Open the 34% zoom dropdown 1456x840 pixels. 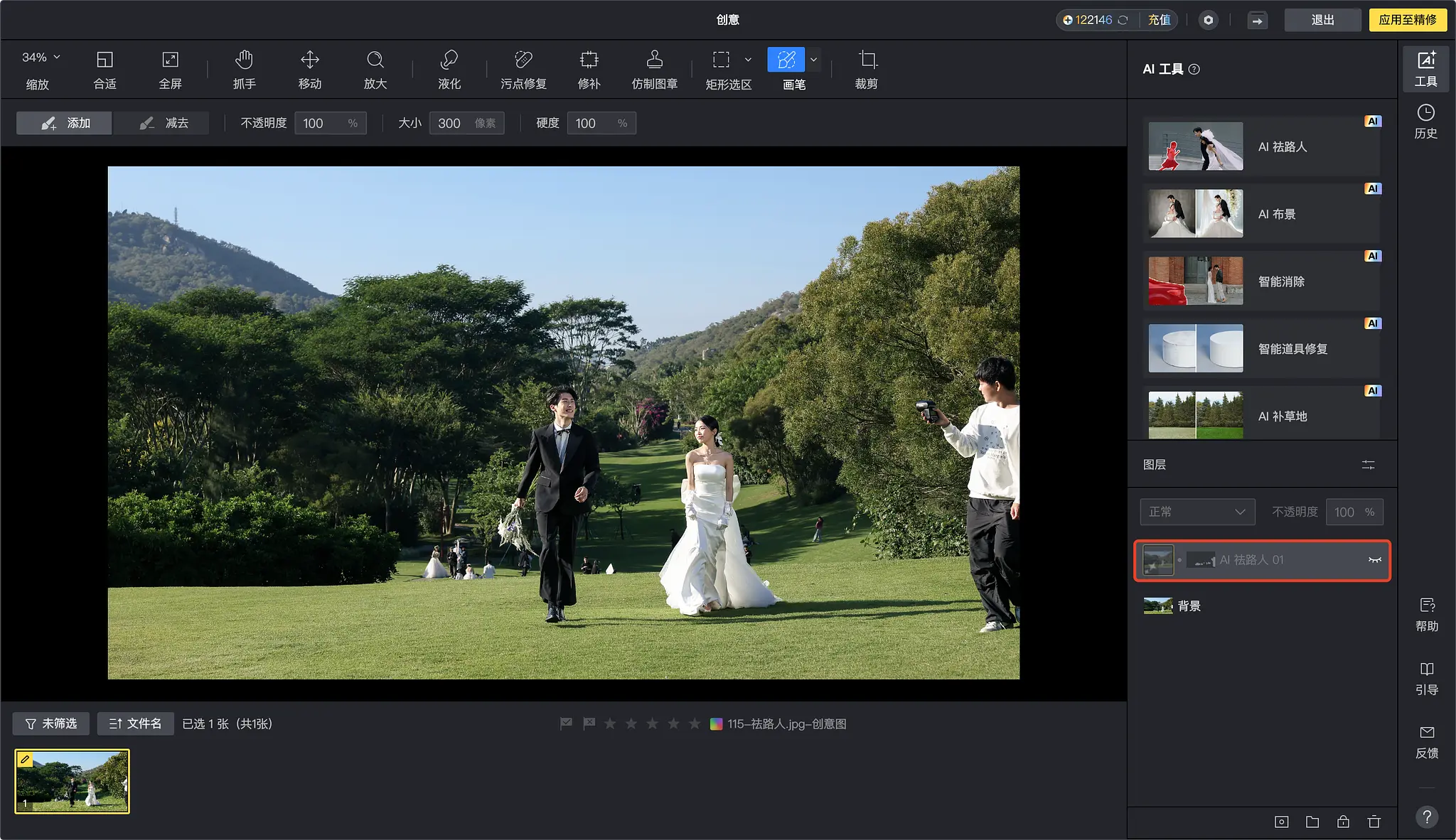pos(41,57)
